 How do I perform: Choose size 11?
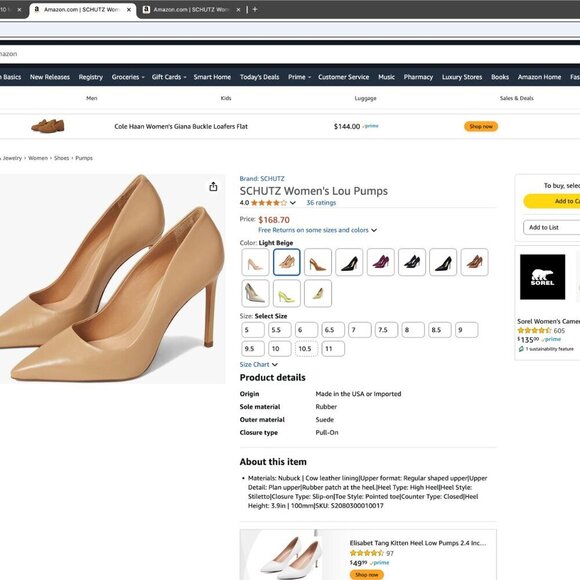coord(333,349)
